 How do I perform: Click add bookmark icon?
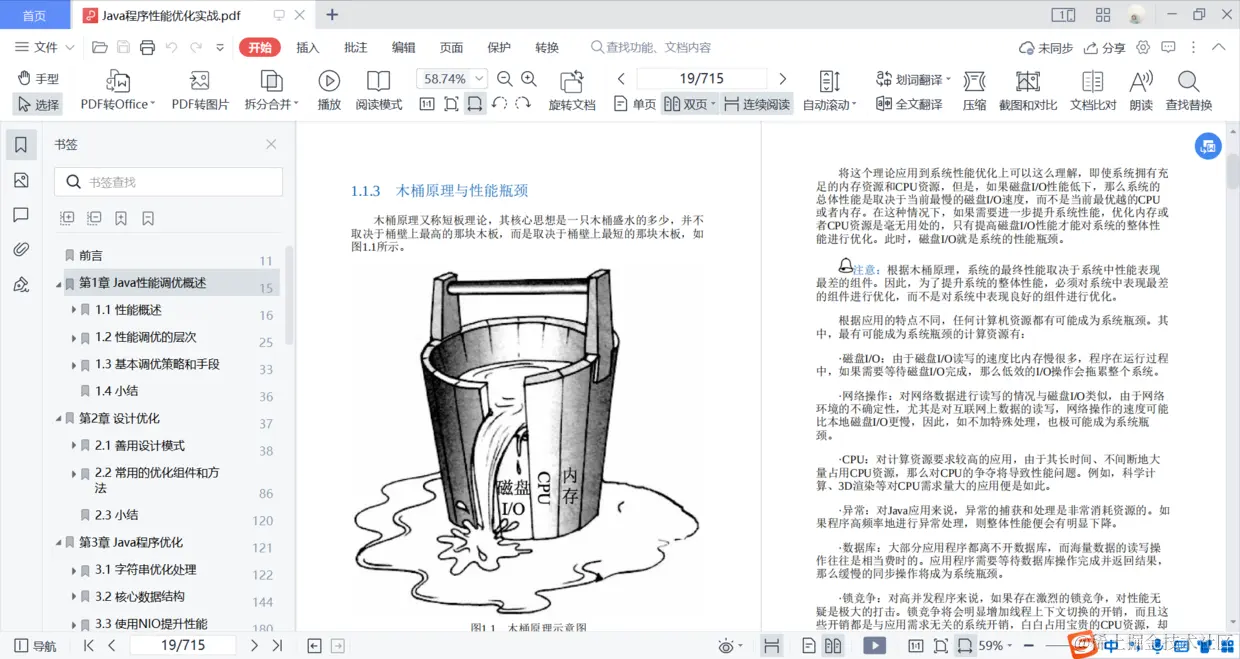[121, 218]
